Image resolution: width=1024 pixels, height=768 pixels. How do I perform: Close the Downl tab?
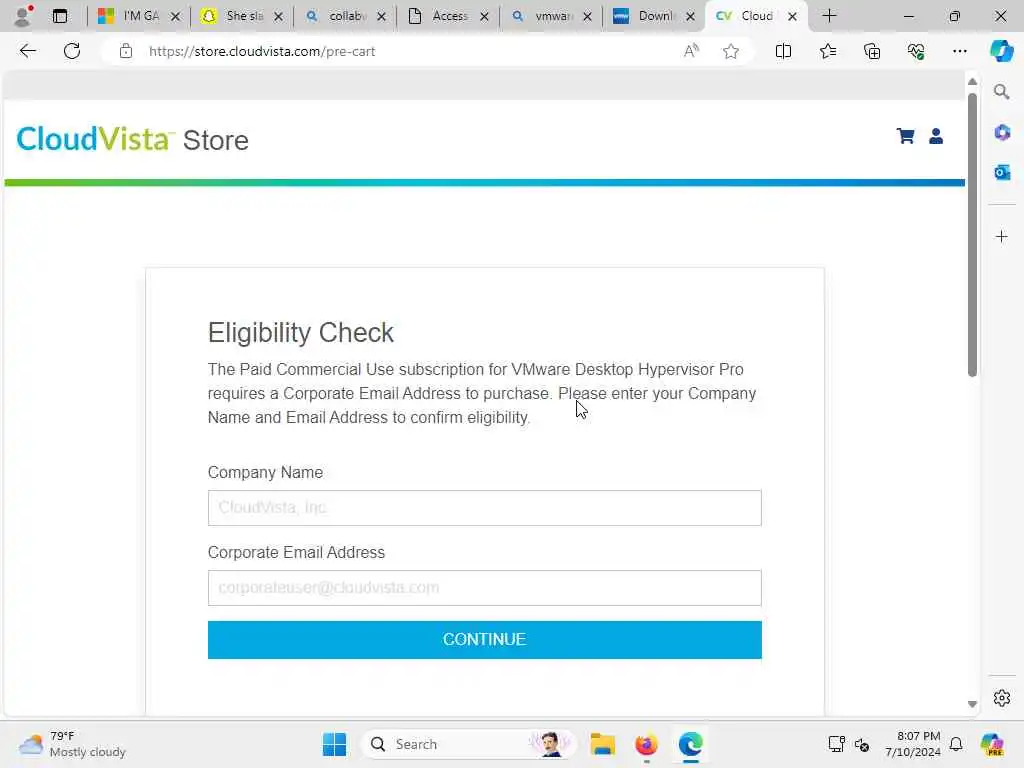(x=690, y=16)
